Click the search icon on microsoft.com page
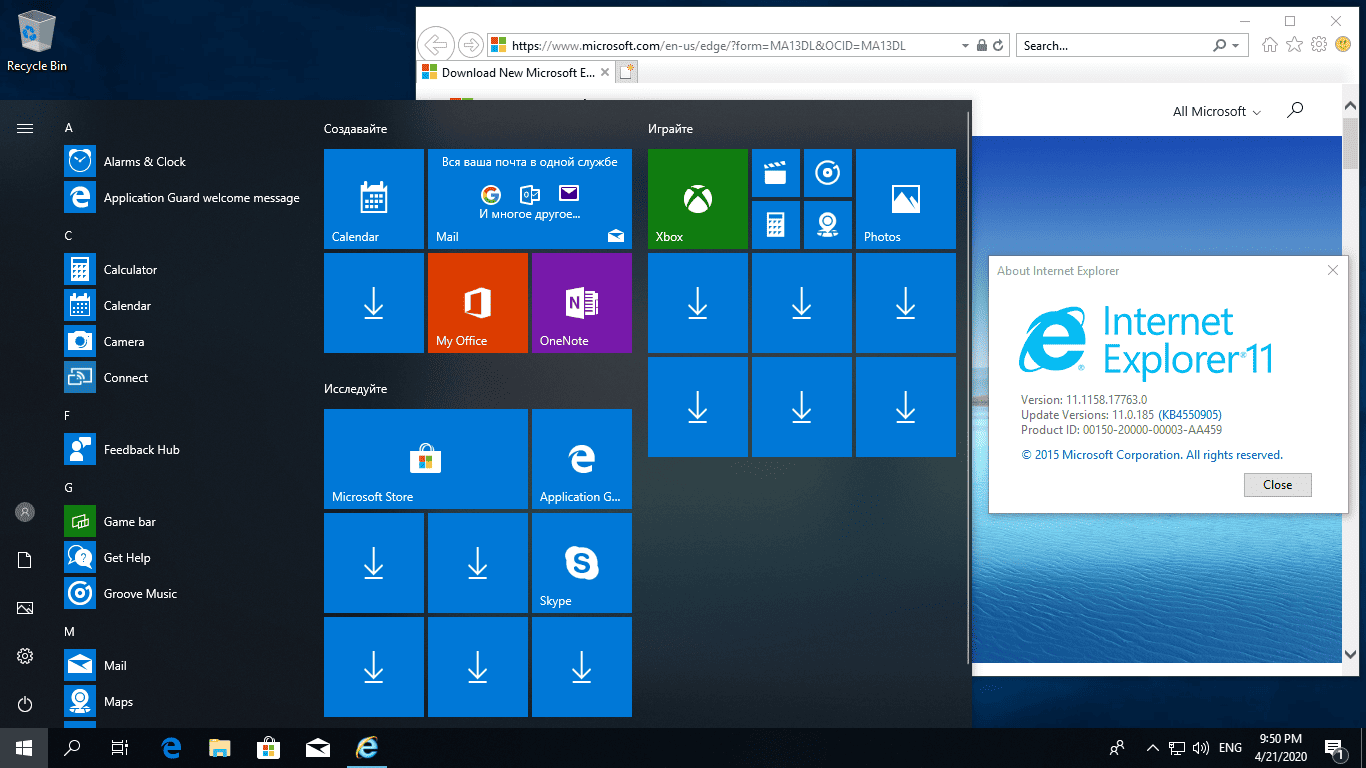Image resolution: width=1366 pixels, height=768 pixels. click(x=1295, y=110)
